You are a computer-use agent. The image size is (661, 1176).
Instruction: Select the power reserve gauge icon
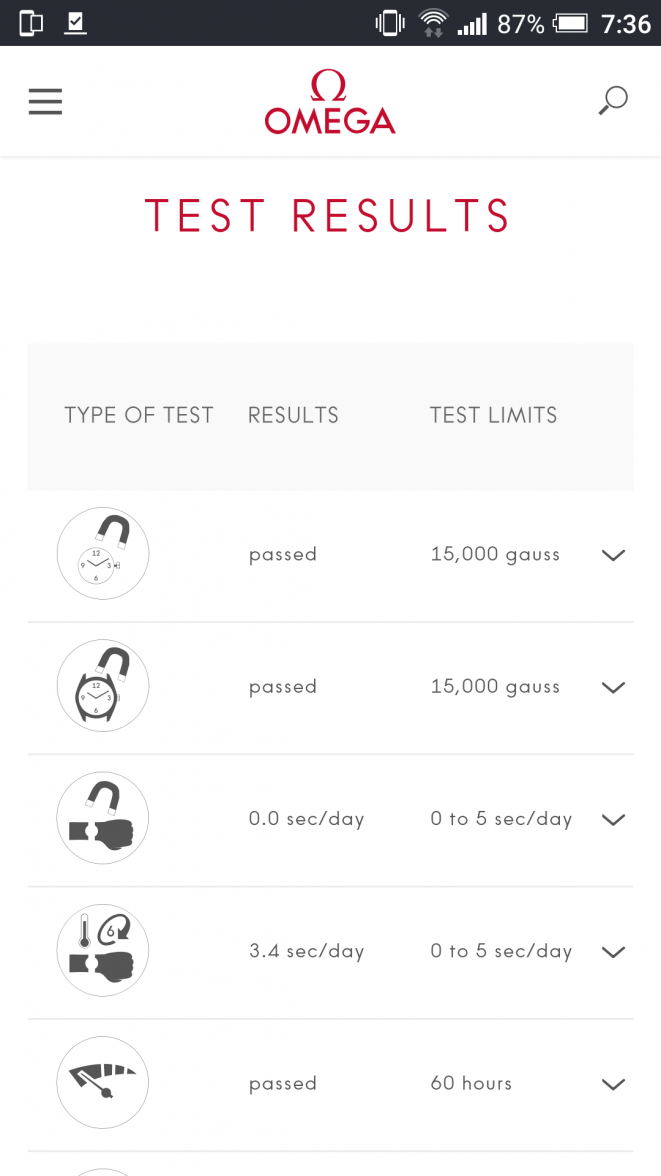coord(103,1082)
